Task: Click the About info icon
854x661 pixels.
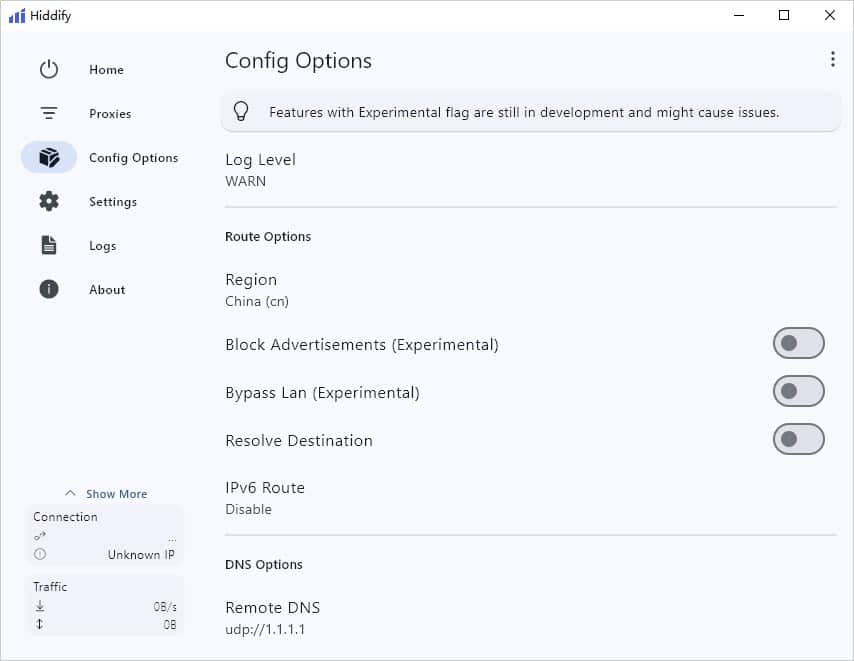Action: click(49, 289)
